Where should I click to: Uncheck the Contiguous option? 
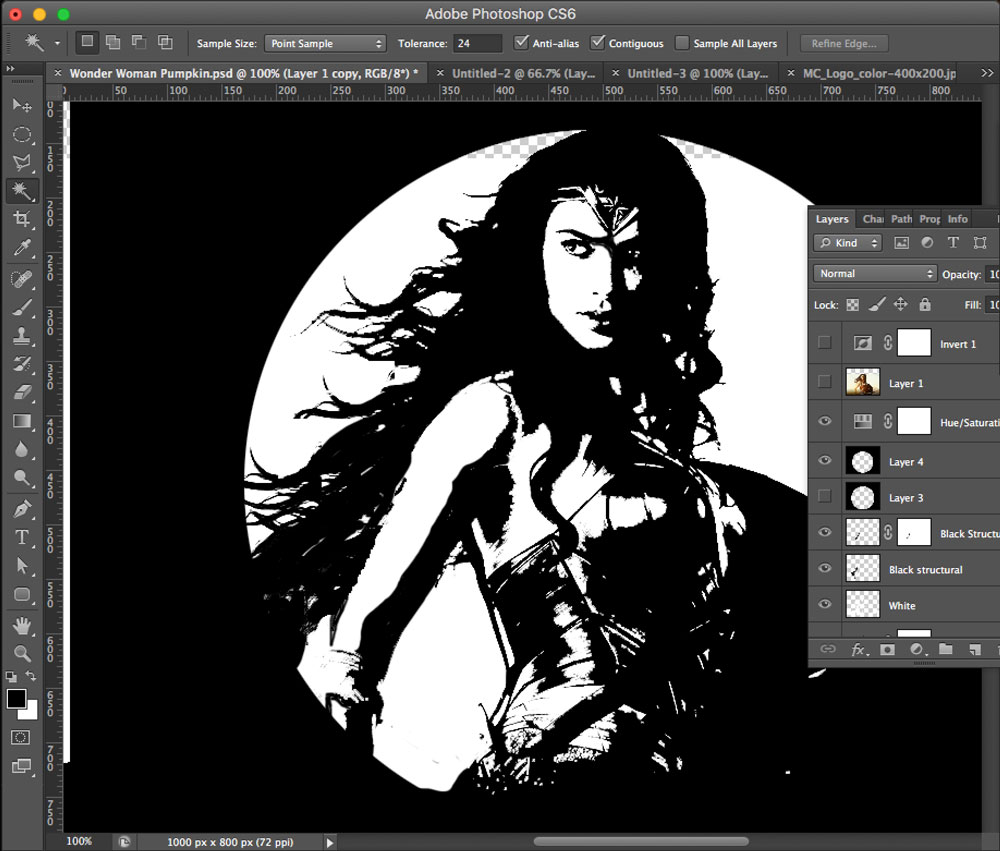coord(598,43)
